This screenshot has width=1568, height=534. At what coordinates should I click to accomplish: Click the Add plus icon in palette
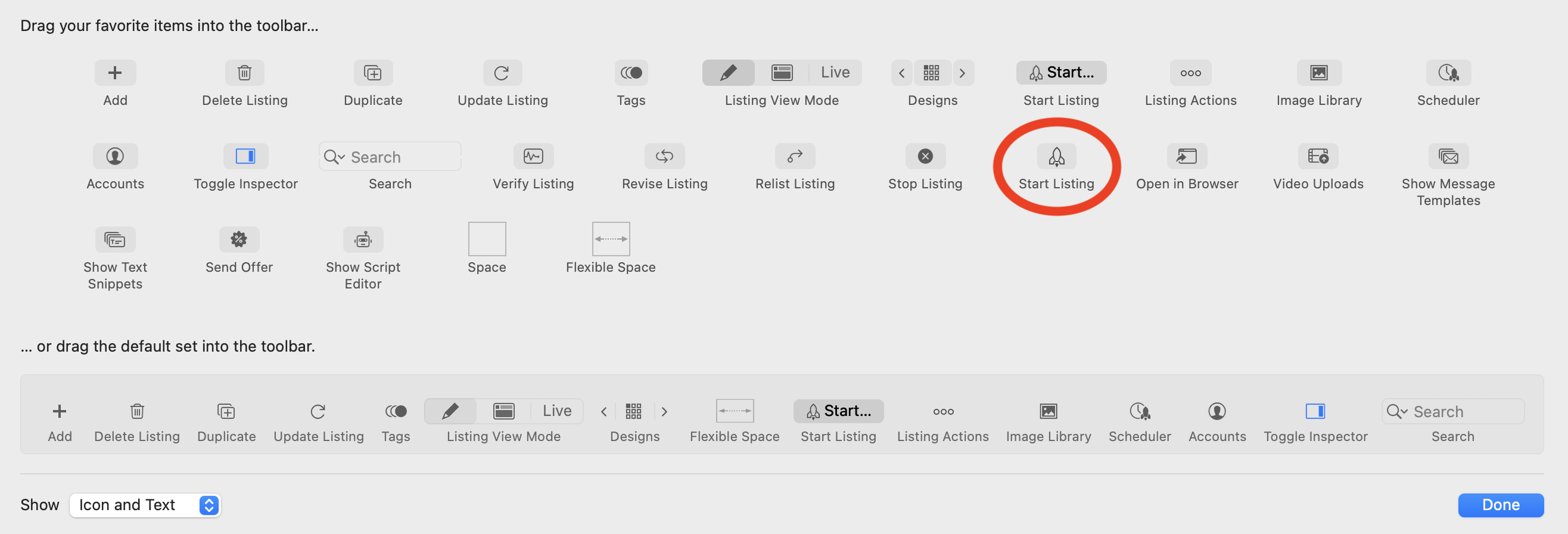[115, 73]
